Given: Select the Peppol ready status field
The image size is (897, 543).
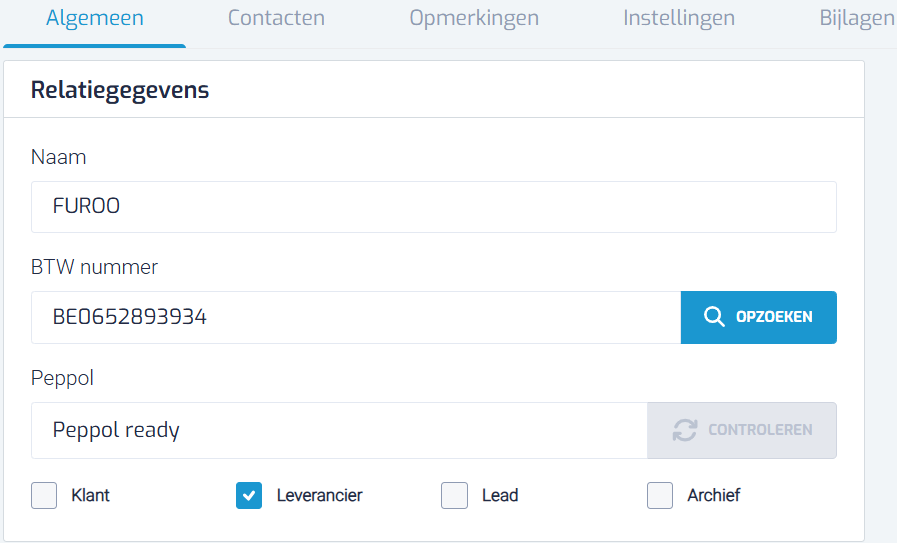Looking at the screenshot, I should [339, 430].
